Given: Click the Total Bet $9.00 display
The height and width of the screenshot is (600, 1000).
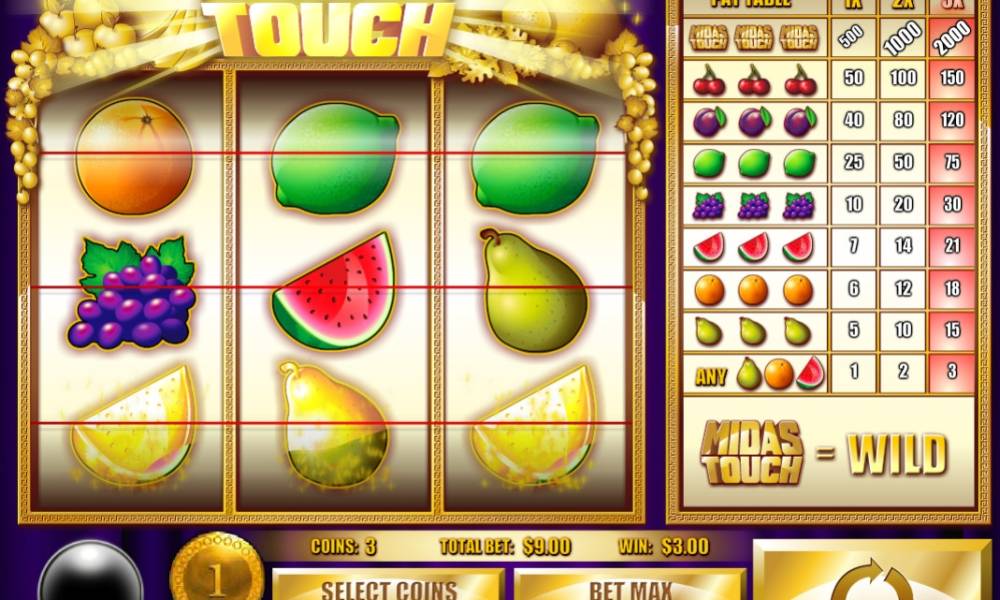Looking at the screenshot, I should click(x=504, y=546).
